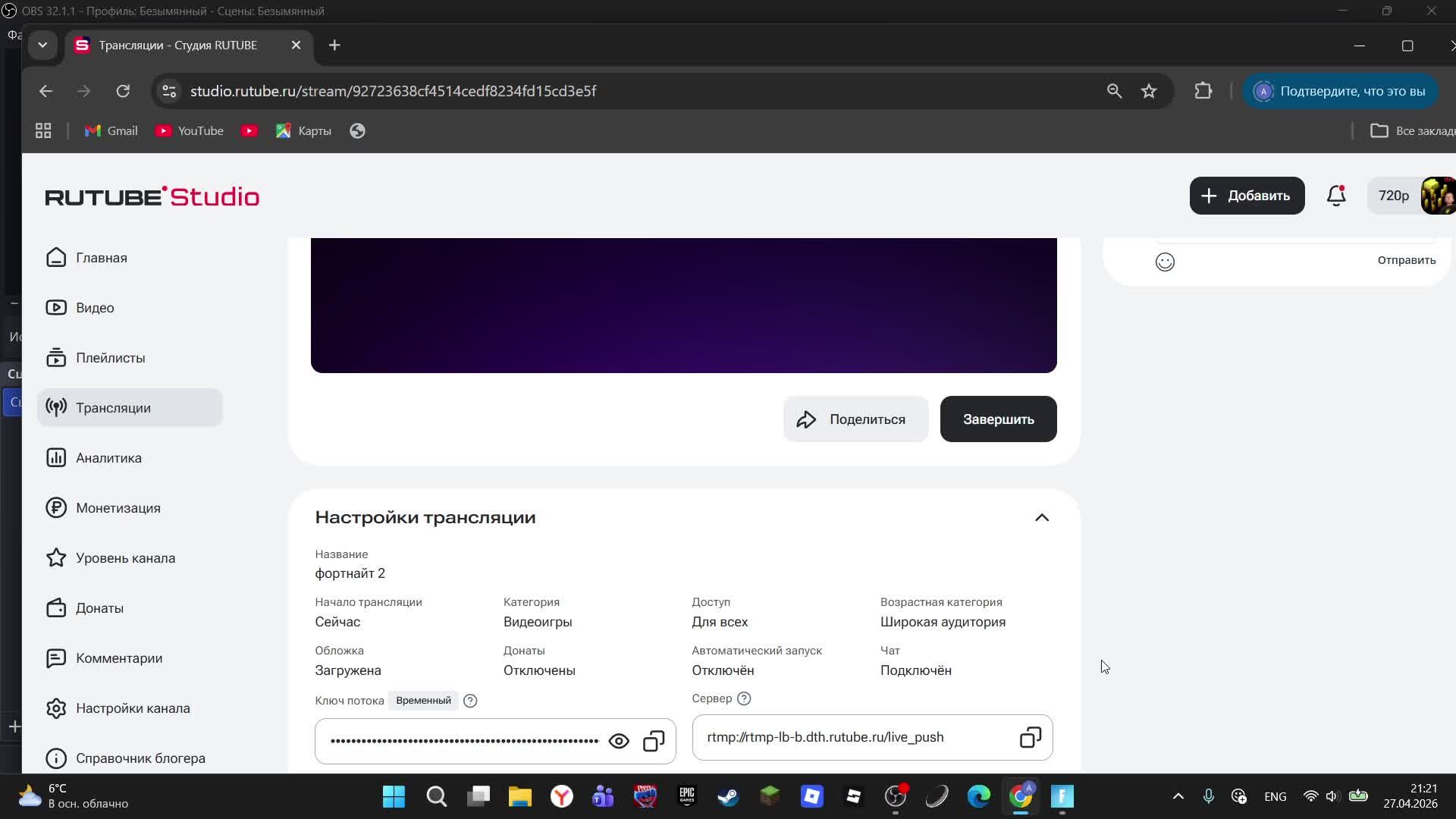1456x819 pixels.
Task: Open emoji picker in chat
Action: click(1165, 262)
